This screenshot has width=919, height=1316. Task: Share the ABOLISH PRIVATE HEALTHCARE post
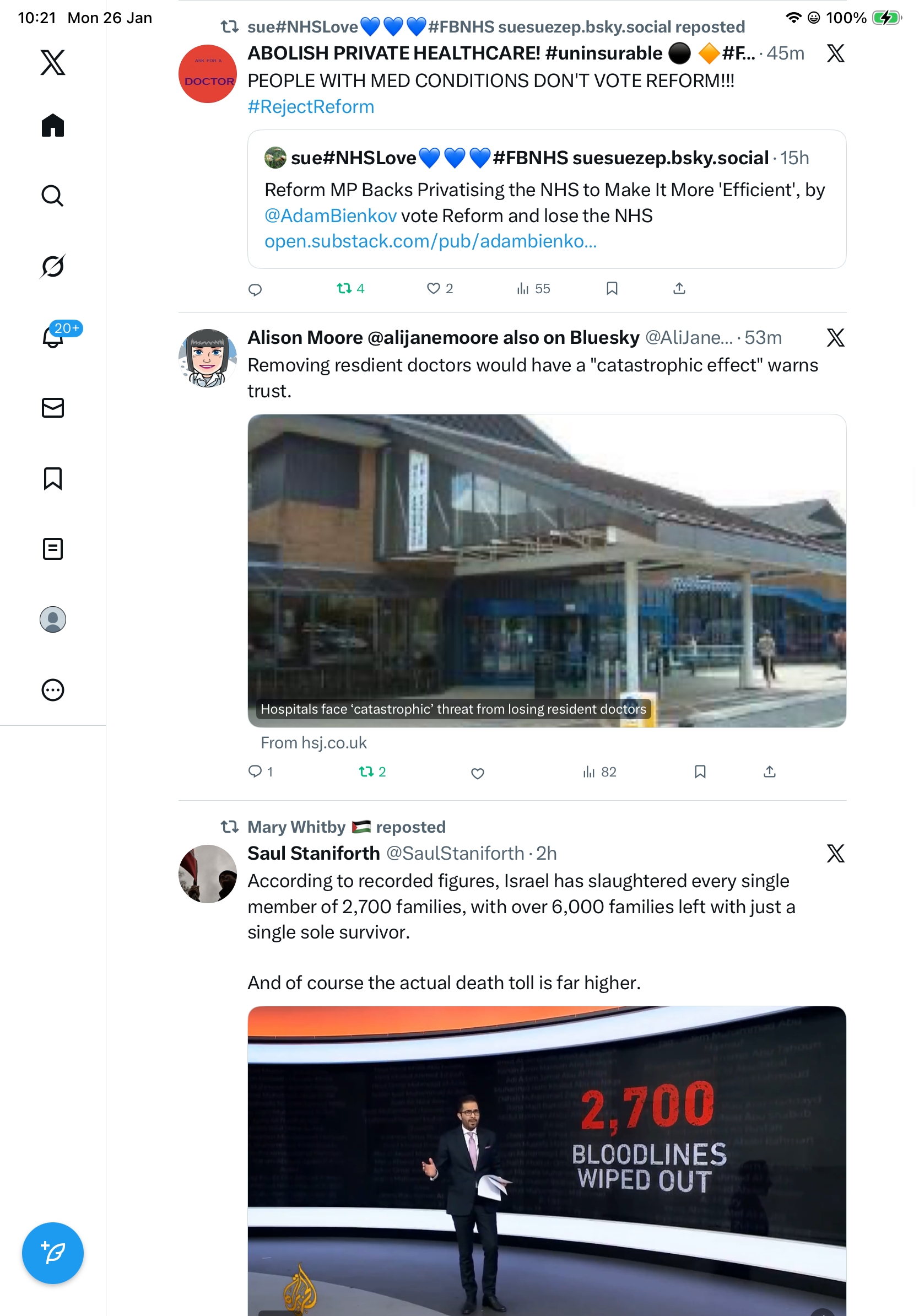pos(679,288)
